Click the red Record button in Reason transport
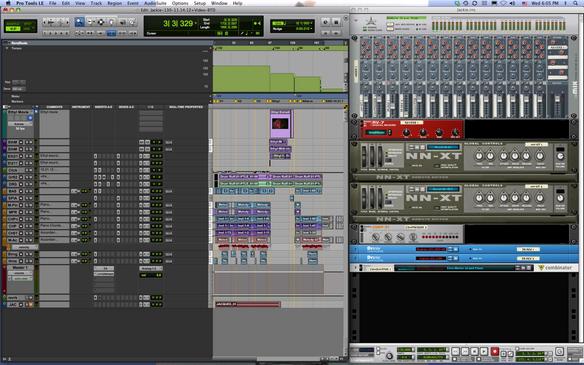This screenshot has width=584, height=365. [x=495, y=351]
